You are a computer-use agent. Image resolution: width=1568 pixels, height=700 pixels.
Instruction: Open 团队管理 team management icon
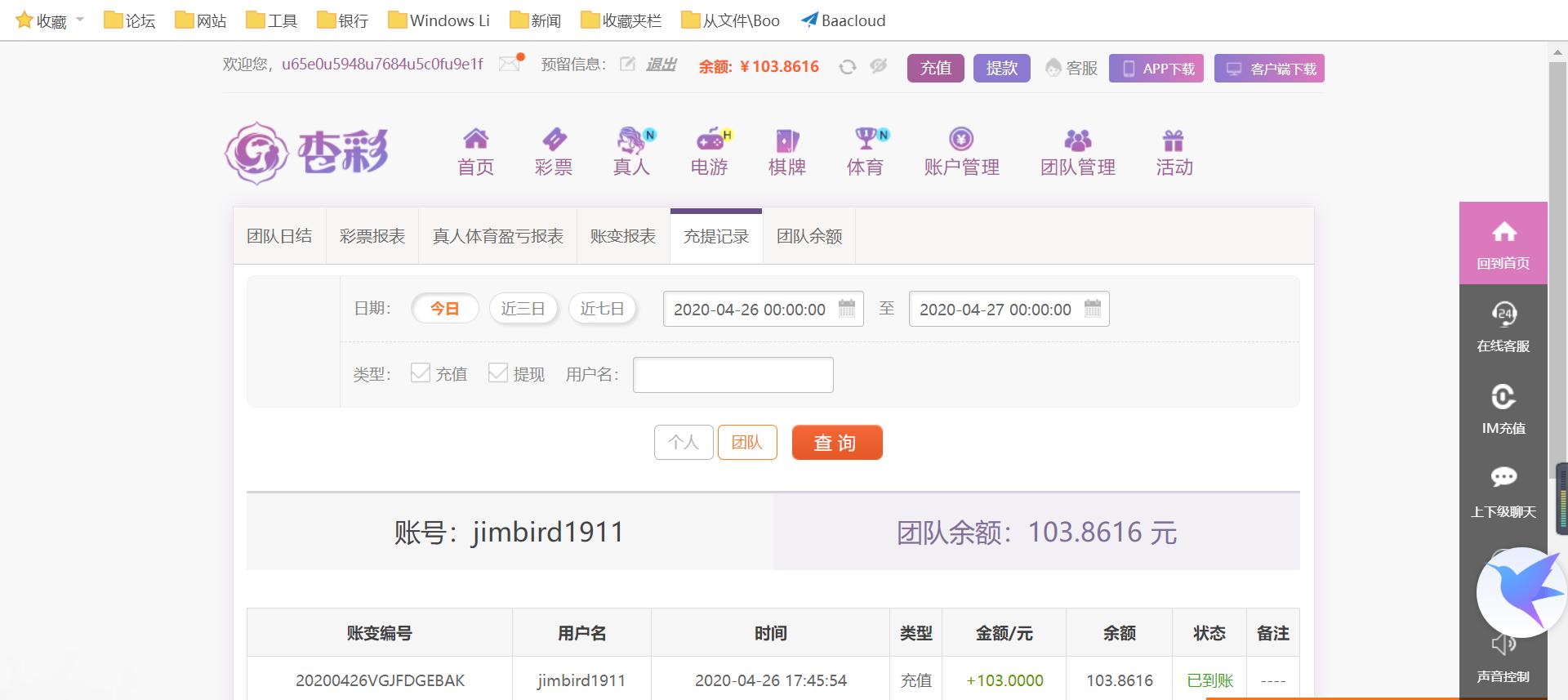coord(1078,152)
